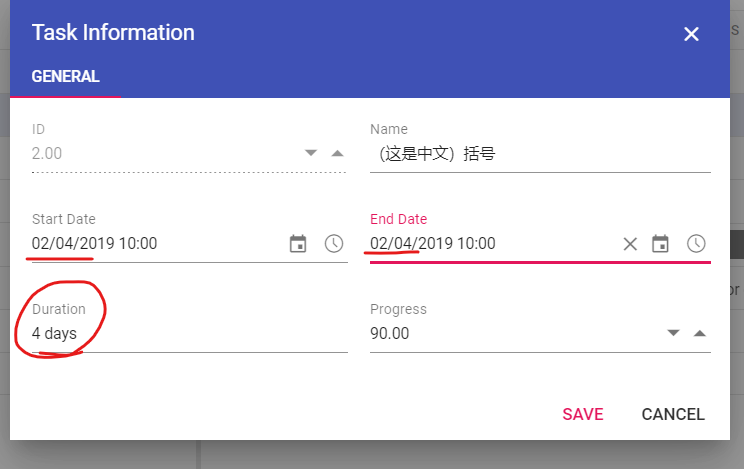Image resolution: width=744 pixels, height=469 pixels.
Task: Focus the Duration field showing 4 days
Action: (180, 334)
